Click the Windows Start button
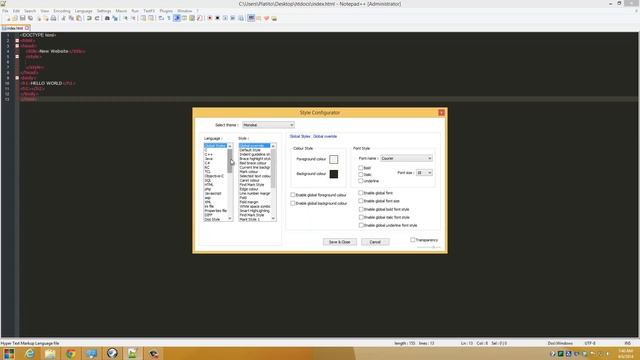 (x=9, y=353)
